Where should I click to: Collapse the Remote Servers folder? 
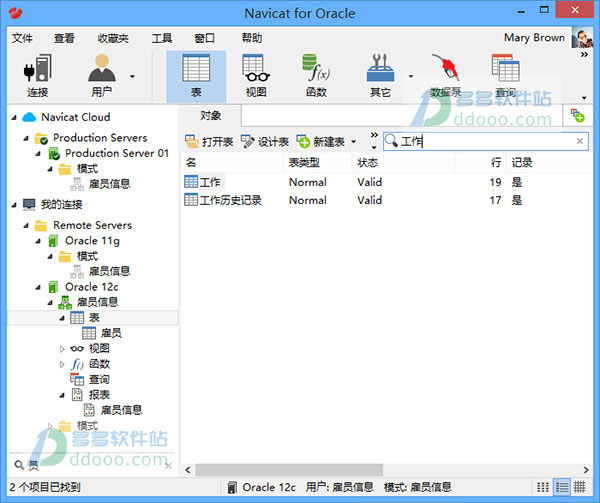tap(26, 226)
